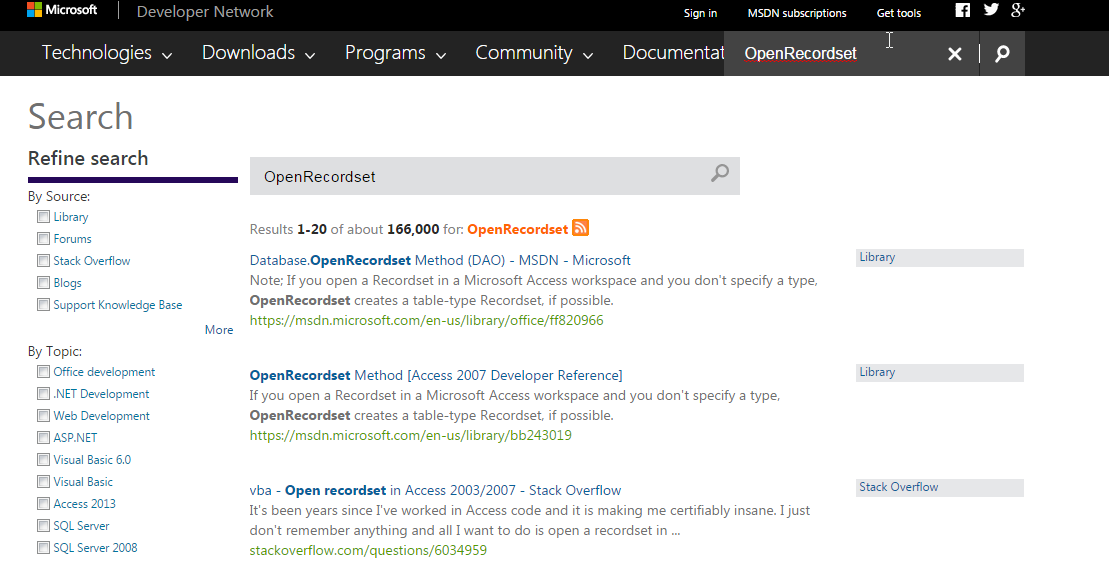Subscribe via the orange RSS feed icon
Image resolution: width=1109 pixels, height=585 pixels.
[x=581, y=228]
